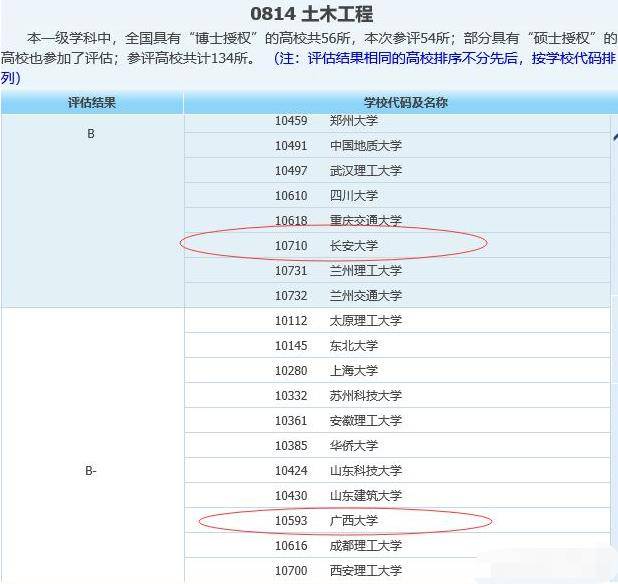Select the 安徽理工大学 entry
This screenshot has width=618, height=584.
(x=397, y=420)
